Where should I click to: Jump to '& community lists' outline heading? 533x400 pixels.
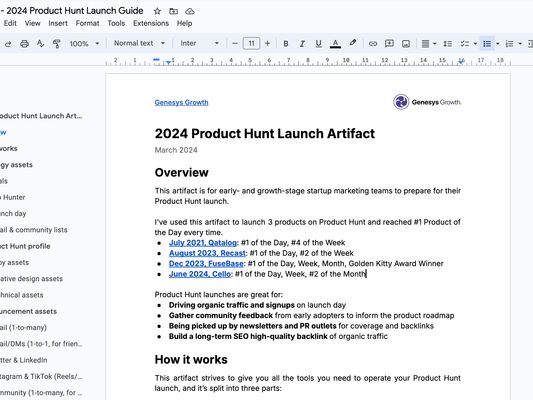(34, 230)
